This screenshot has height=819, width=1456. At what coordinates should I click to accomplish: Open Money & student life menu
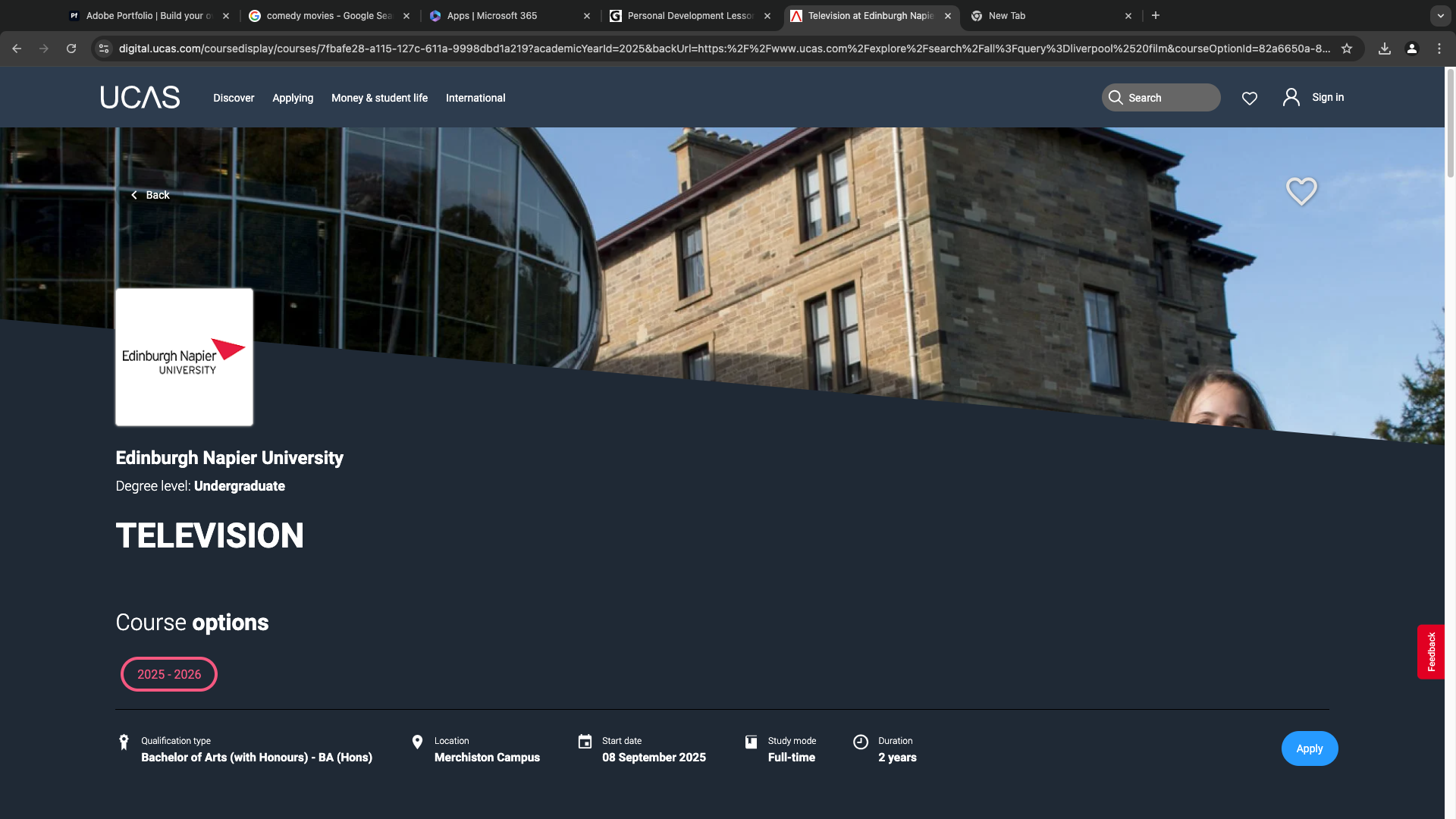(x=379, y=98)
